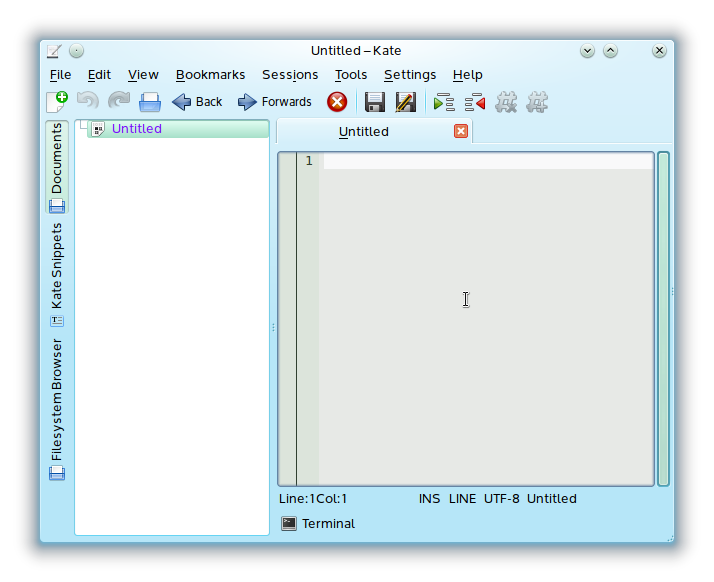Screen dimensions: 714x582
Task: Open the File menu
Action: pyautogui.click(x=60, y=75)
